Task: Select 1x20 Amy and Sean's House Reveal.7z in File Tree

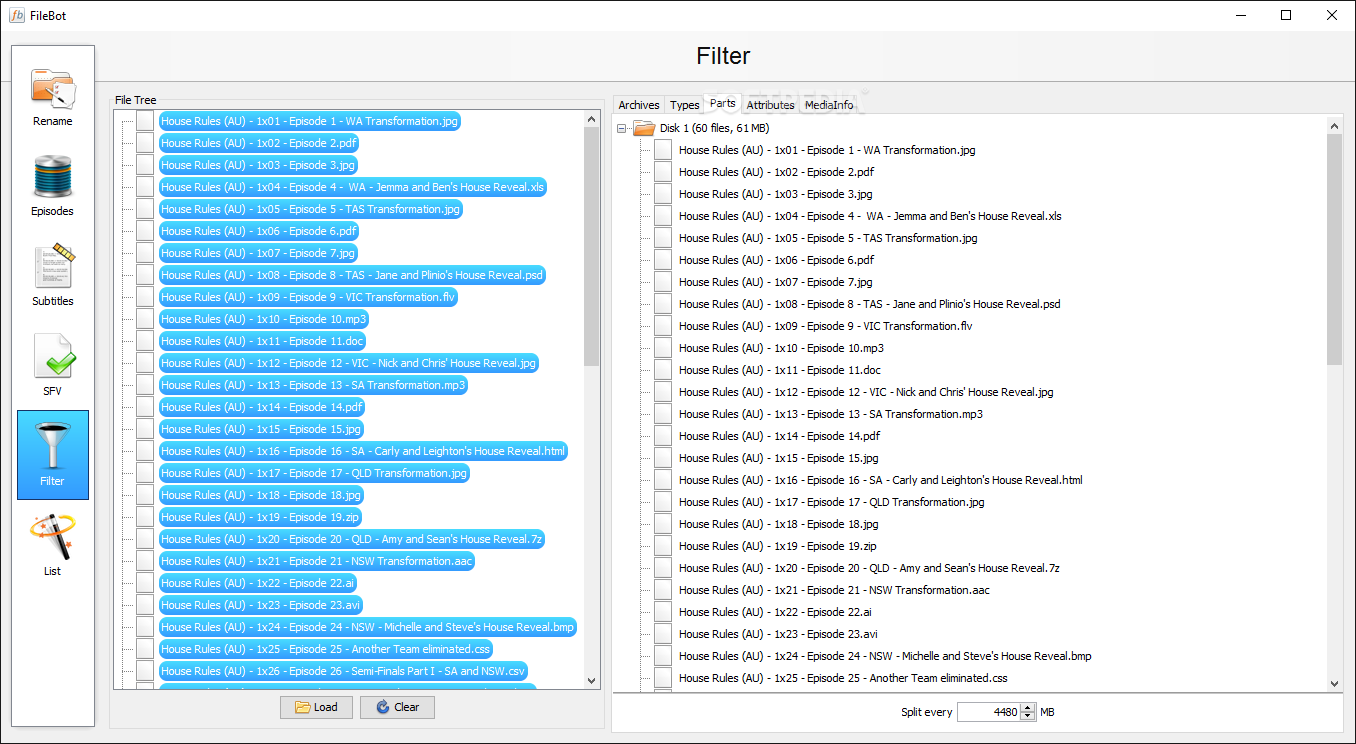Action: [352, 539]
